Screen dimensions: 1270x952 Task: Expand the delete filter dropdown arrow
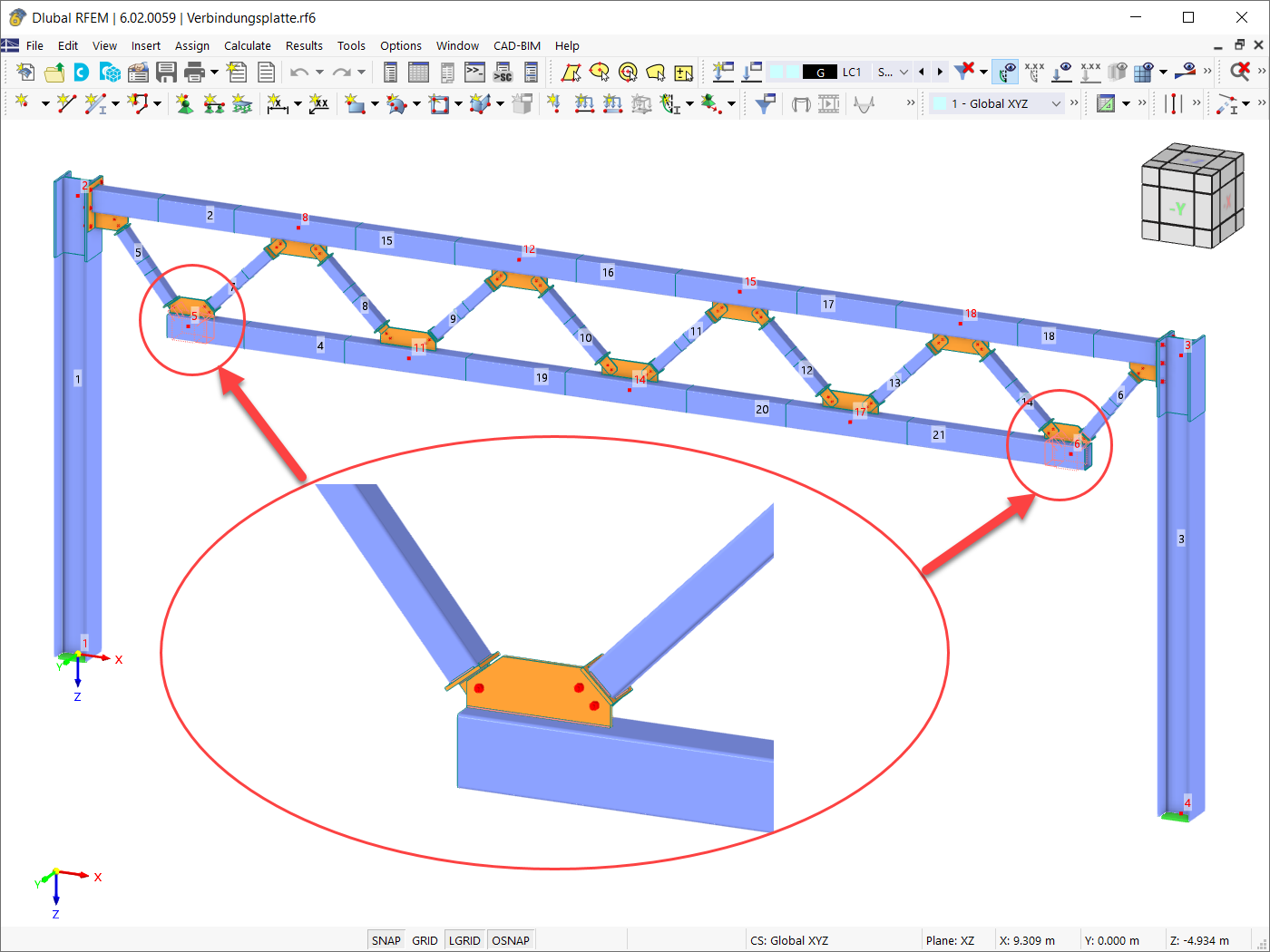click(x=983, y=72)
